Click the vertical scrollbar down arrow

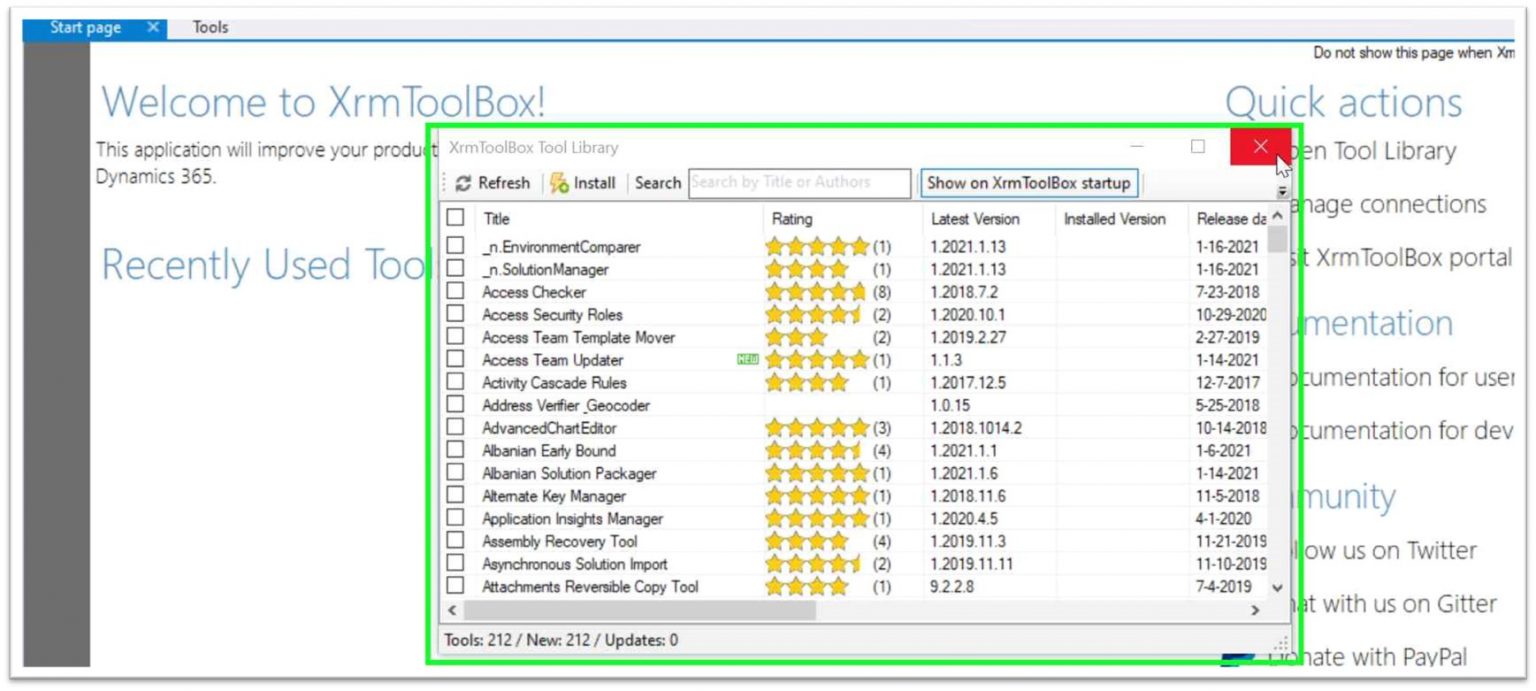coord(1277,587)
